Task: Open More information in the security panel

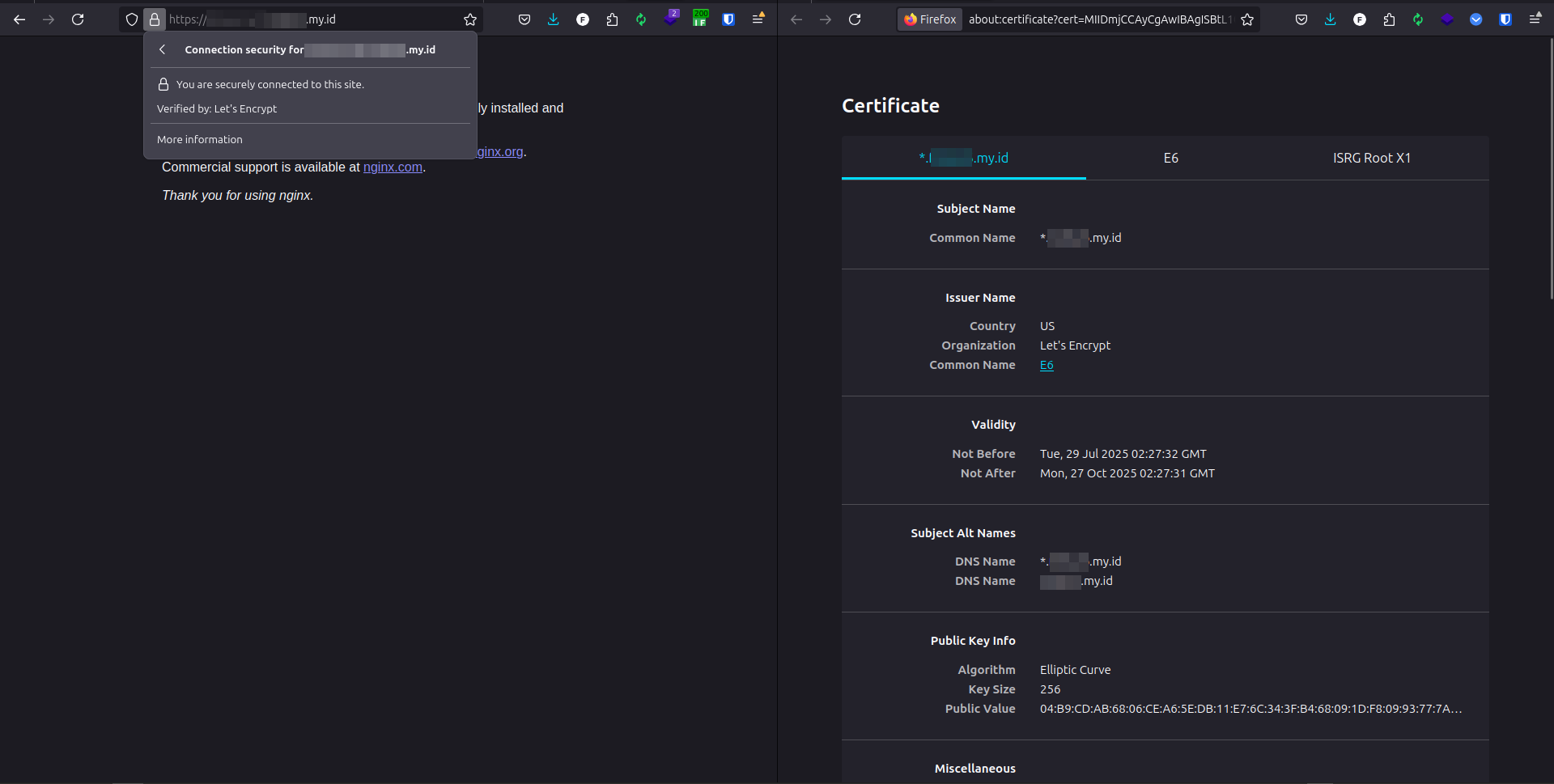Action: pyautogui.click(x=199, y=139)
